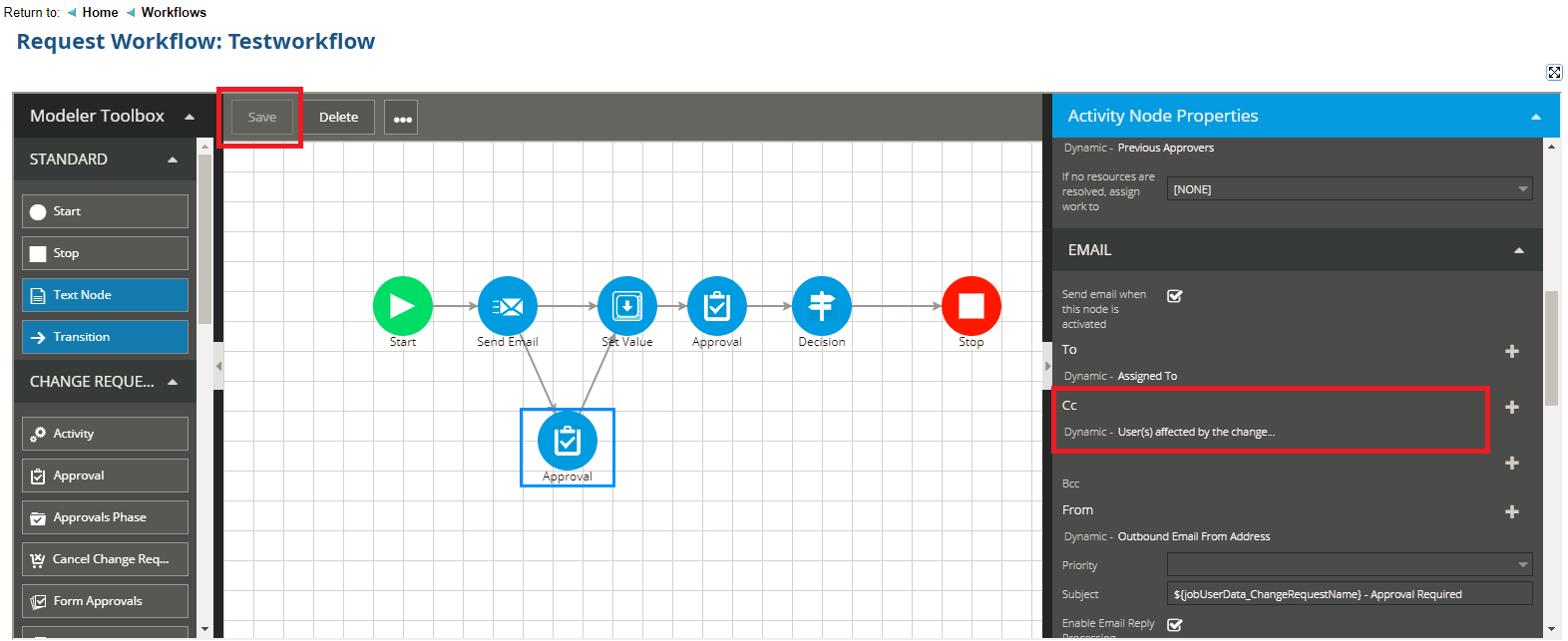Toggle the Enable Email Reply checkbox

click(x=1175, y=624)
